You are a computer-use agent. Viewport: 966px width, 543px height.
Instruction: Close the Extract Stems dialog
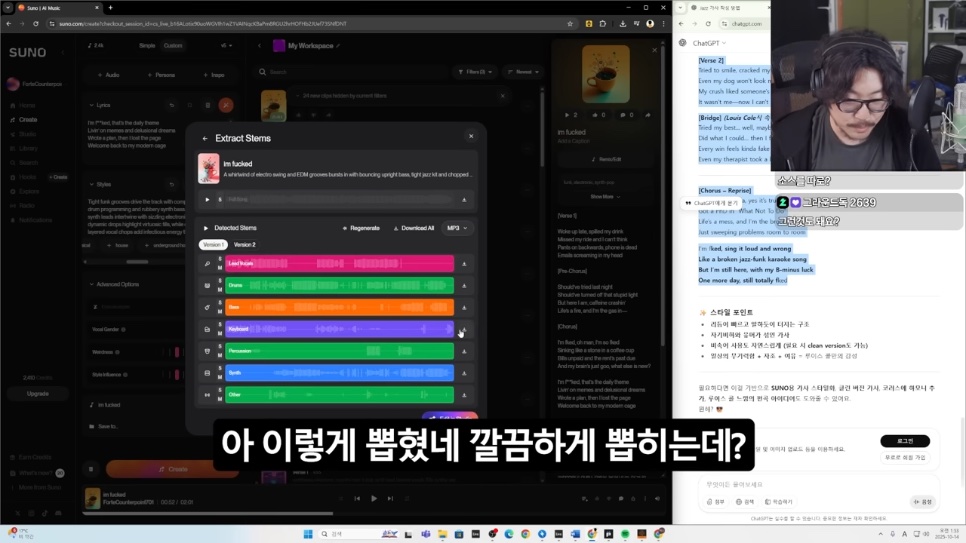[471, 137]
